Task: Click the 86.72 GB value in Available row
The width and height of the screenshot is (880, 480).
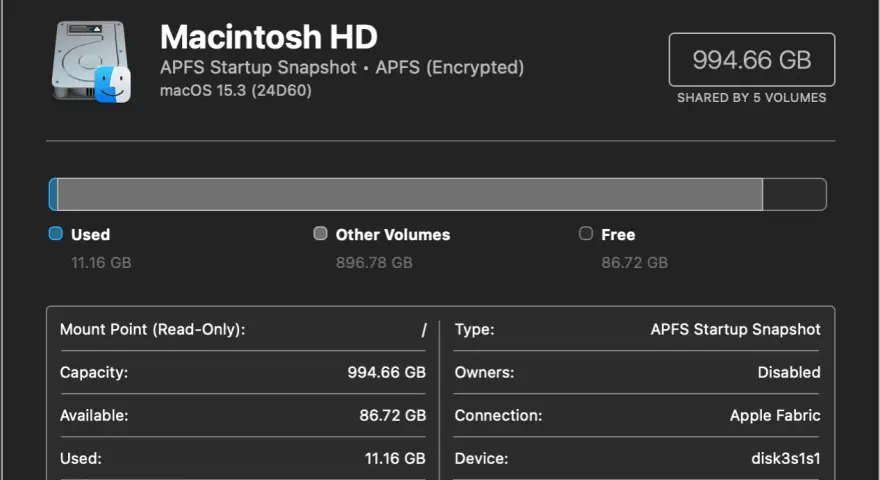Action: pos(393,415)
